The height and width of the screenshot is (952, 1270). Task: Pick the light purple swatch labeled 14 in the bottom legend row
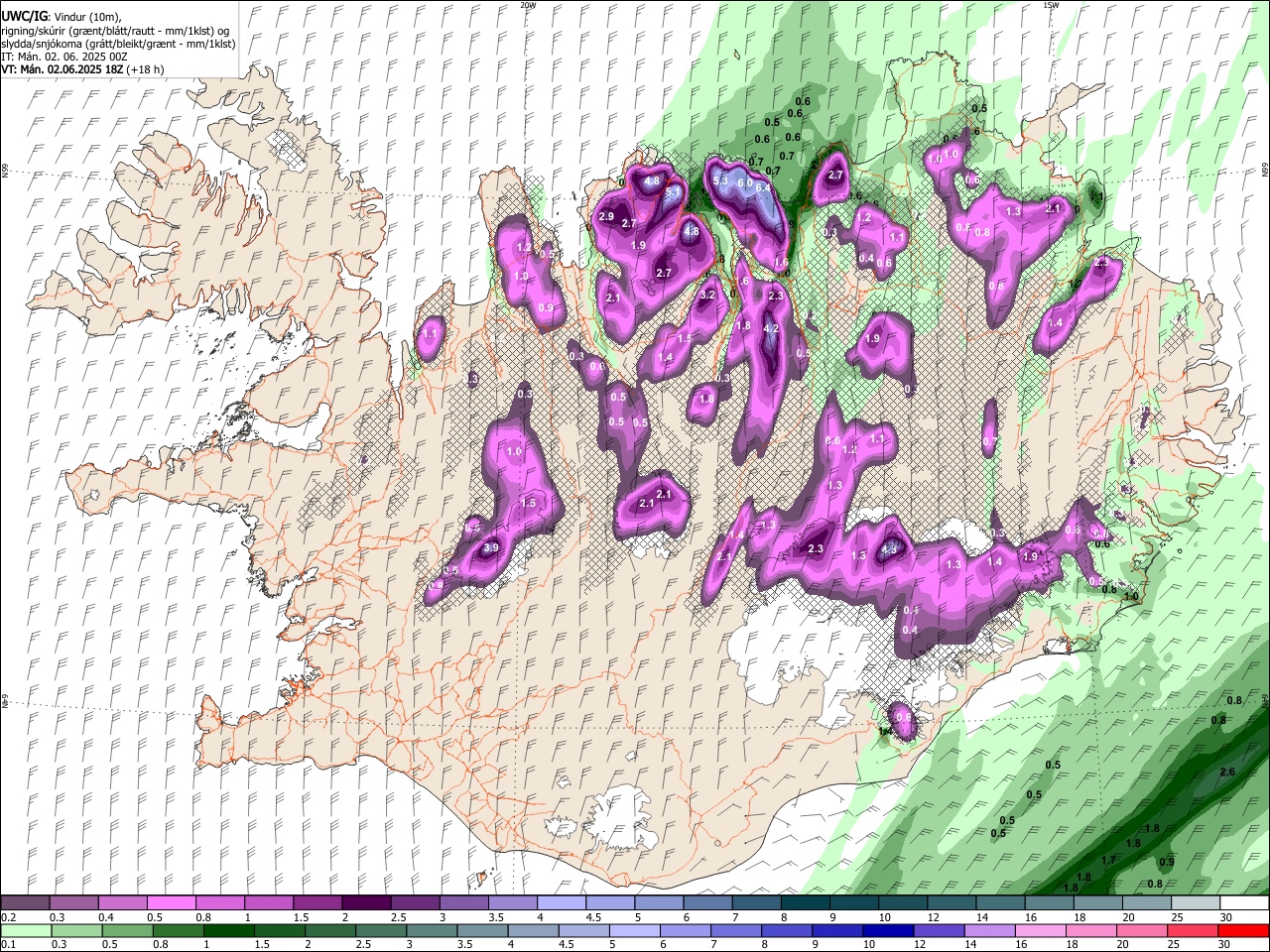click(990, 930)
